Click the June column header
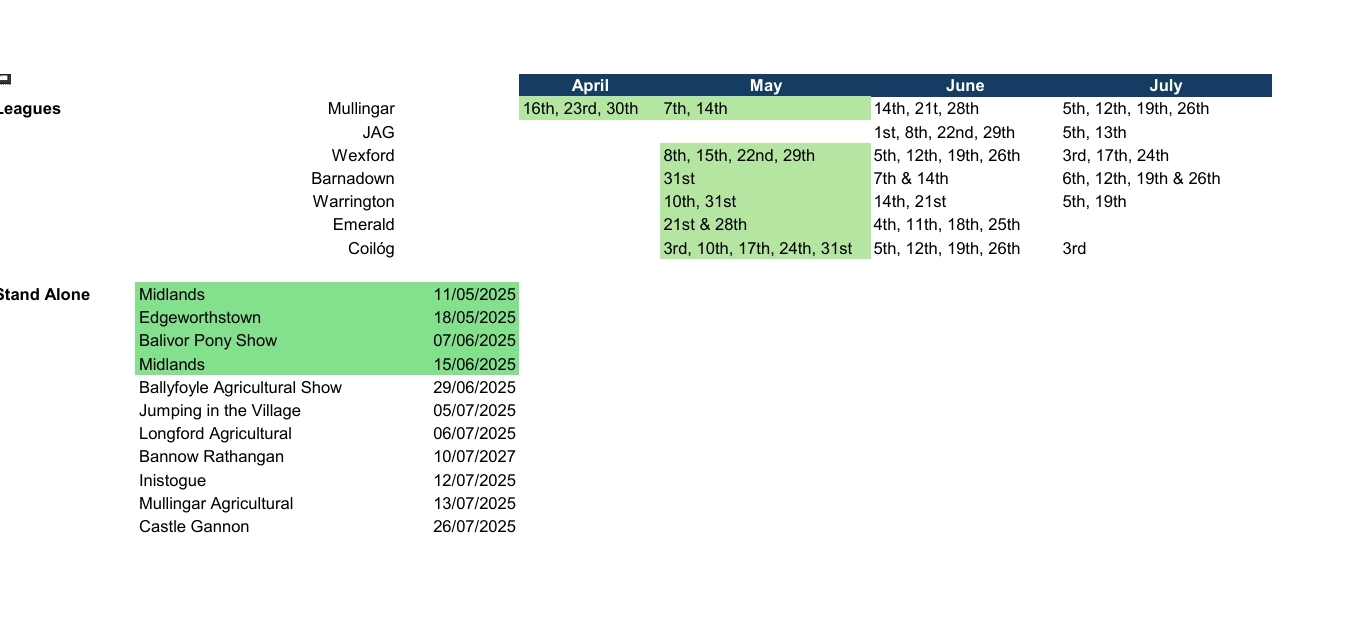Image resolution: width=1353 pixels, height=618 pixels. pyautogui.click(x=965, y=86)
